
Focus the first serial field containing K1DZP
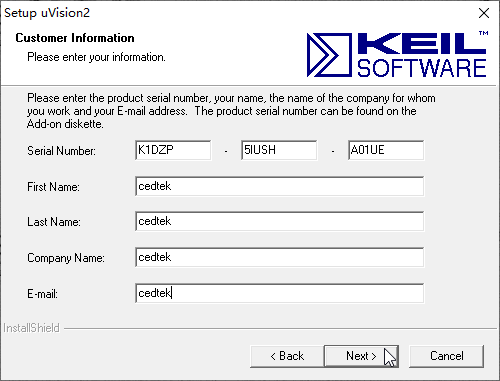coord(173,150)
